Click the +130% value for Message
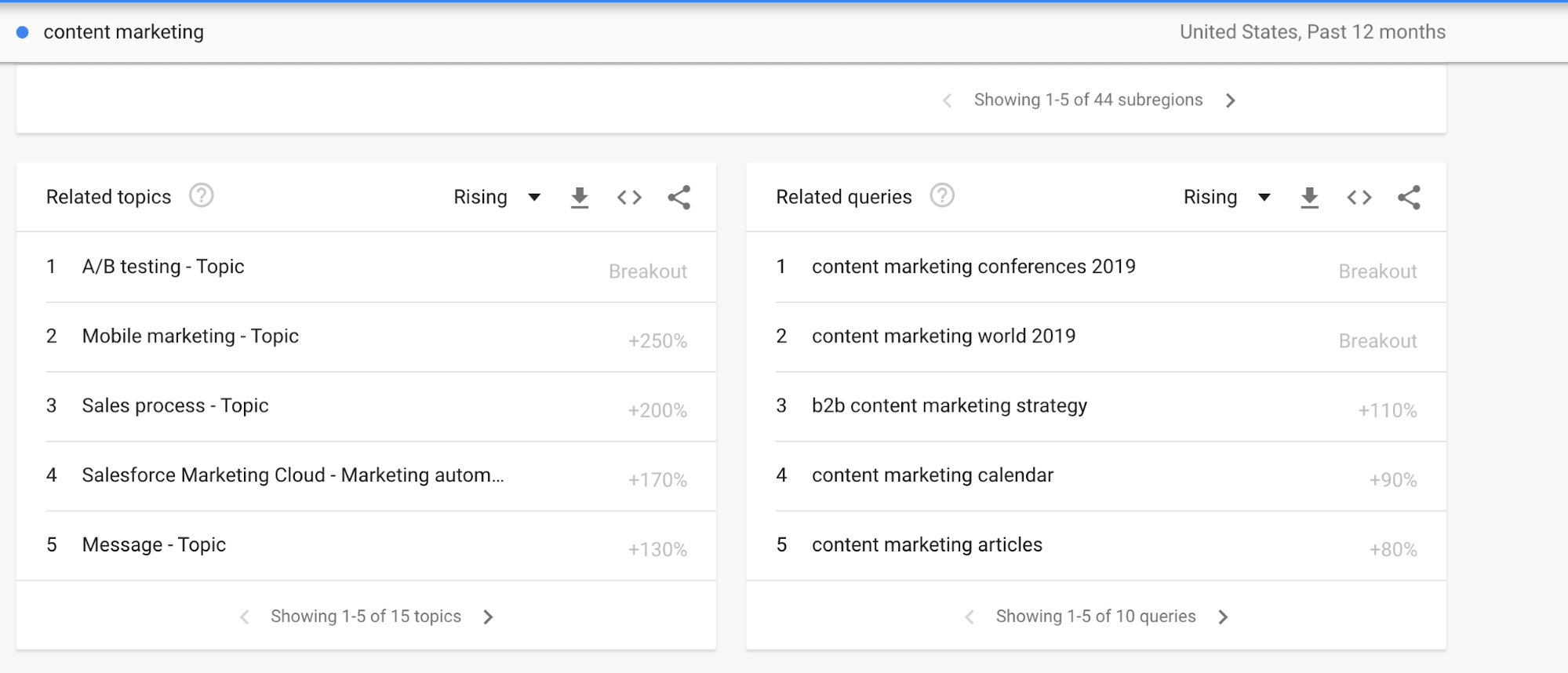This screenshot has width=1568, height=673. point(657,550)
